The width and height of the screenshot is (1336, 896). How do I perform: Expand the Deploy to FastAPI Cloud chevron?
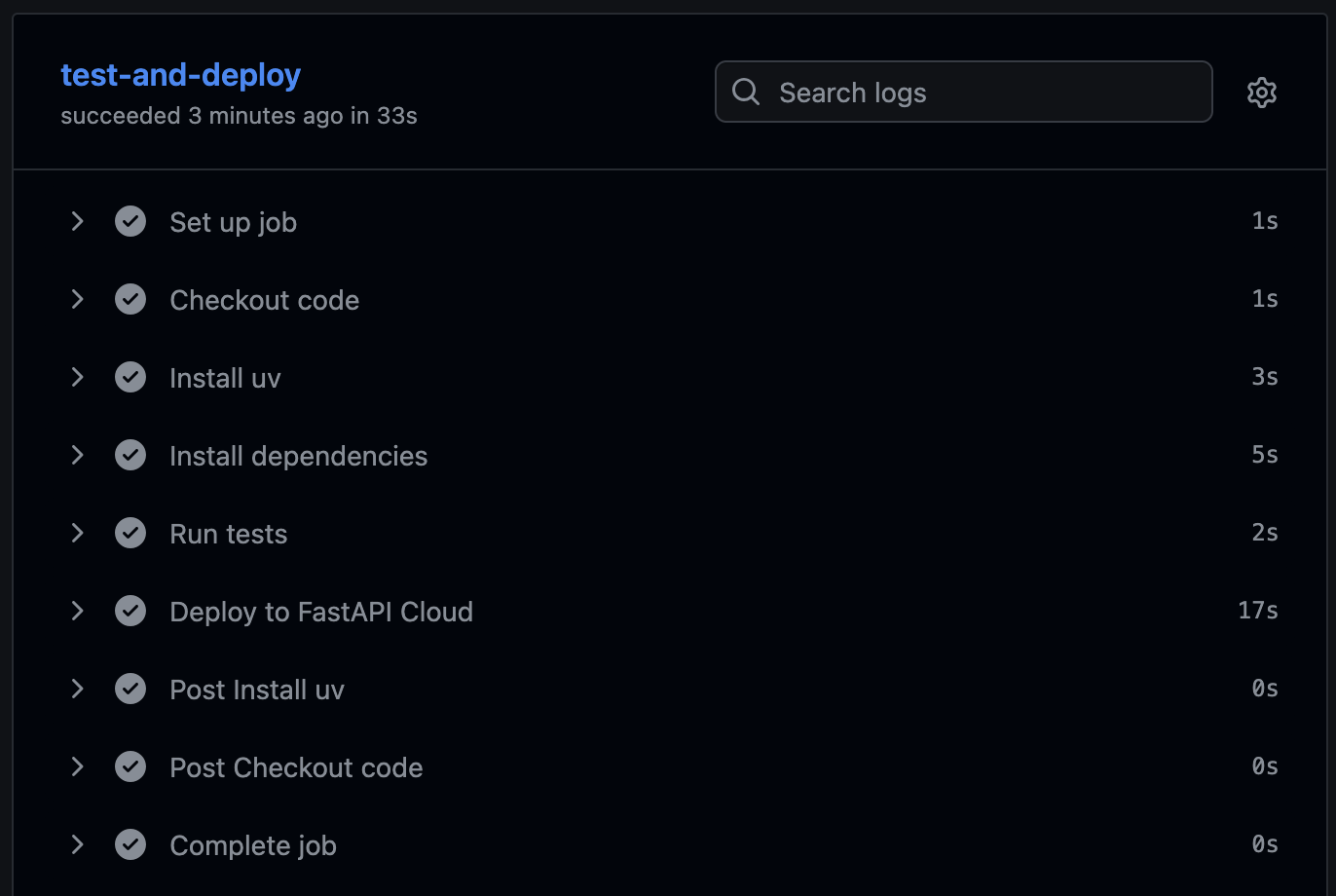[x=77, y=611]
